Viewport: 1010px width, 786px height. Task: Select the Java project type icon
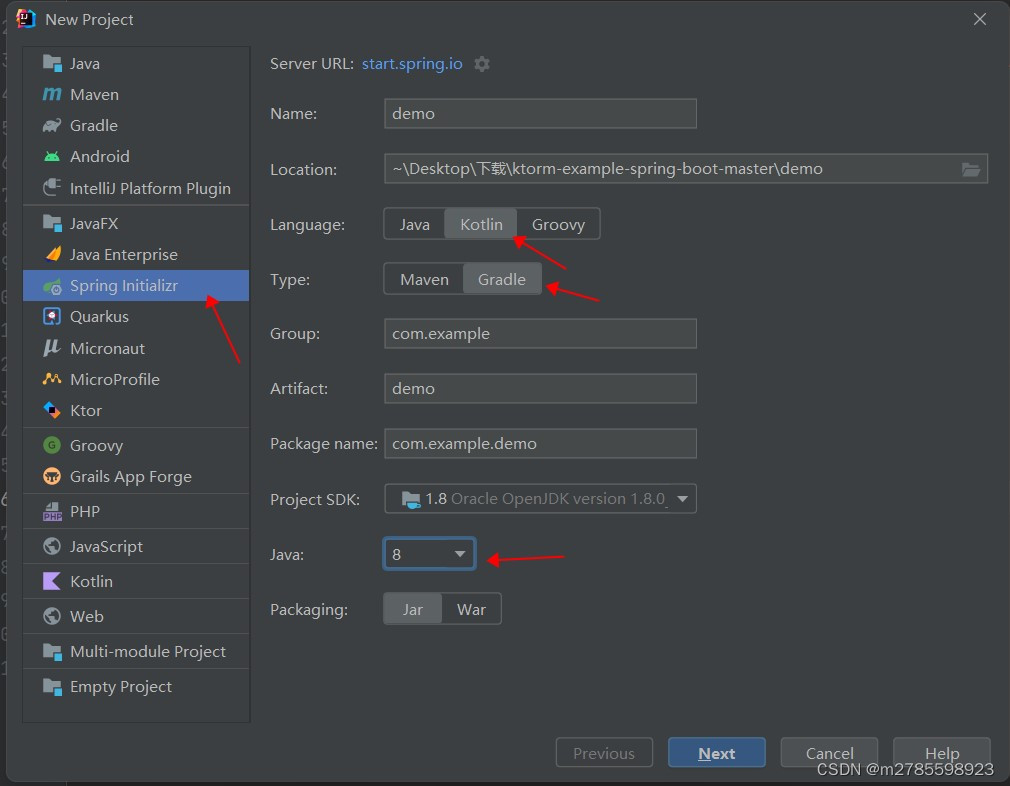(52, 63)
